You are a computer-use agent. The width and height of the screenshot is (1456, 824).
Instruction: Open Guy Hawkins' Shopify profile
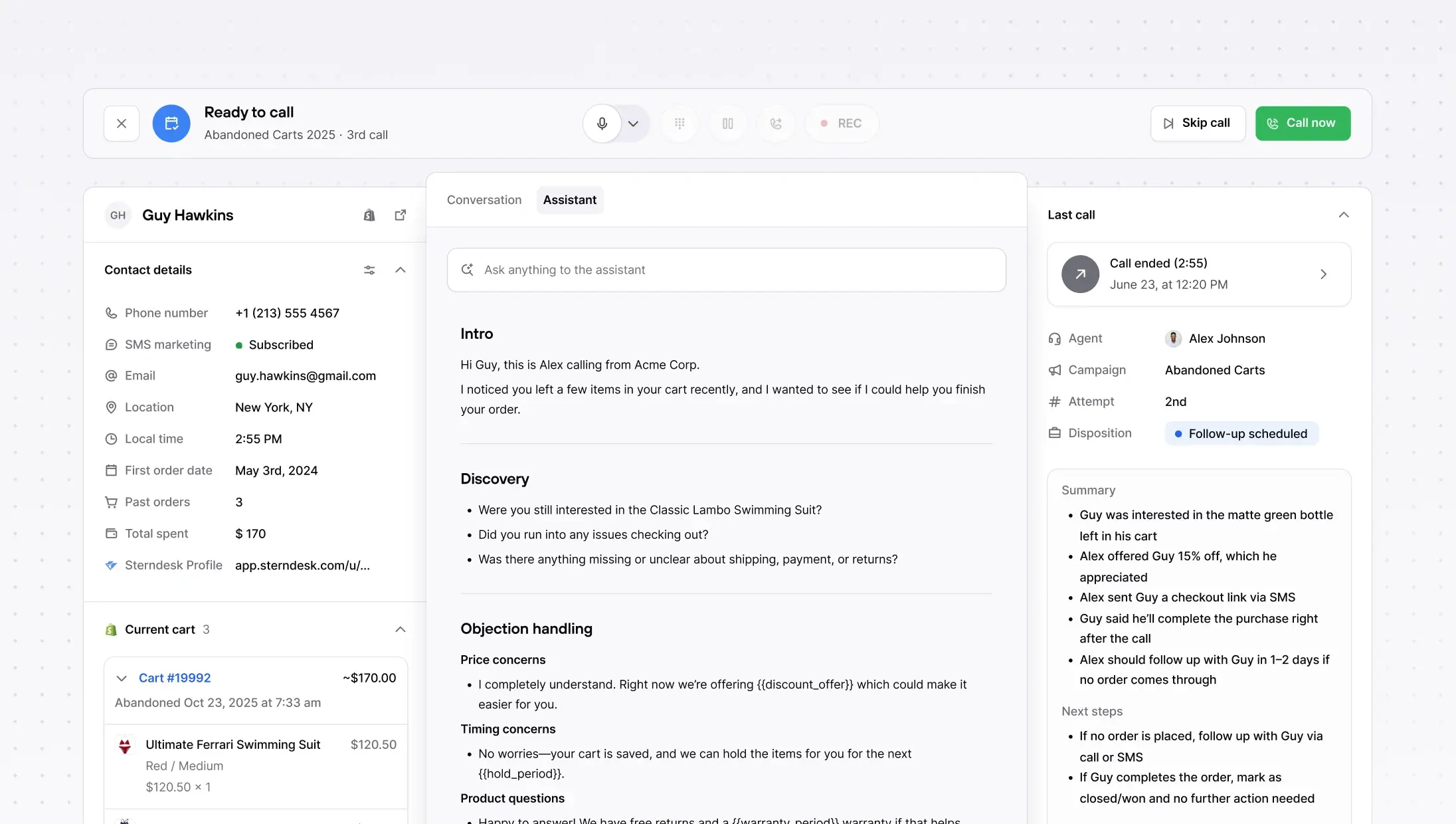369,215
